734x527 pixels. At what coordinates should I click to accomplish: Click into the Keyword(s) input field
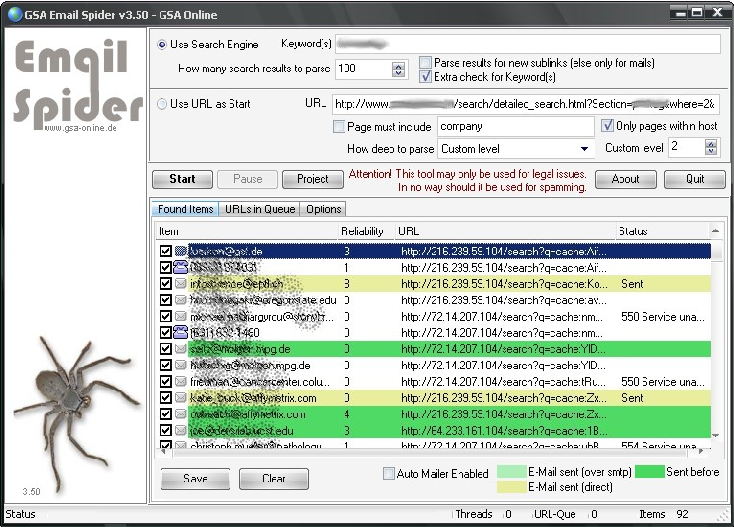528,44
